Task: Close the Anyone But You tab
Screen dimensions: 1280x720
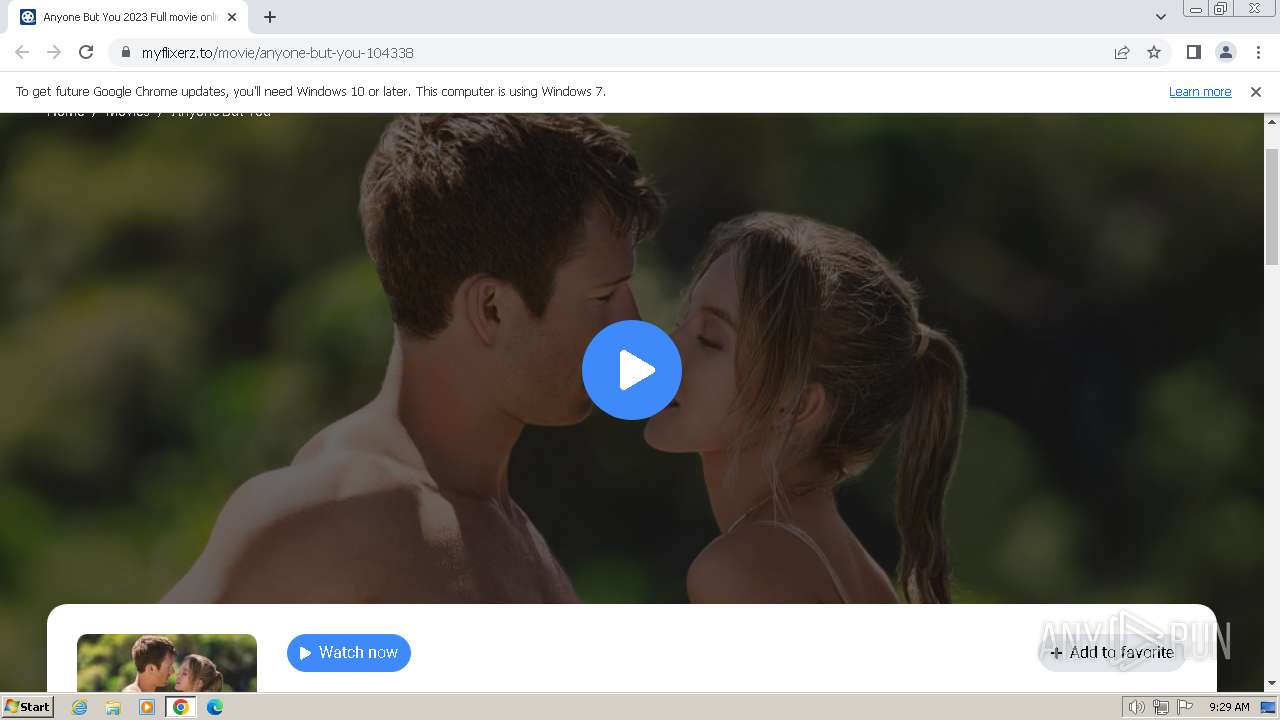Action: pyautogui.click(x=232, y=17)
